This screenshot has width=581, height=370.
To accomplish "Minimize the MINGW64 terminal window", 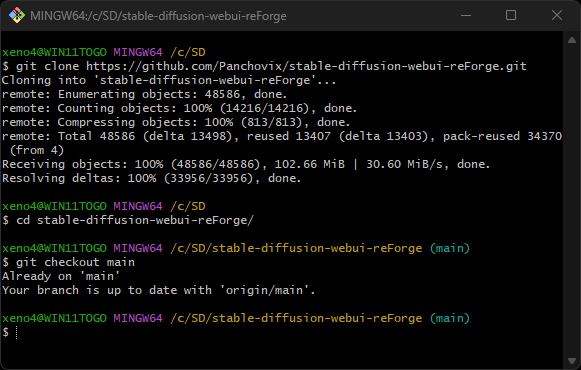I will [466, 16].
